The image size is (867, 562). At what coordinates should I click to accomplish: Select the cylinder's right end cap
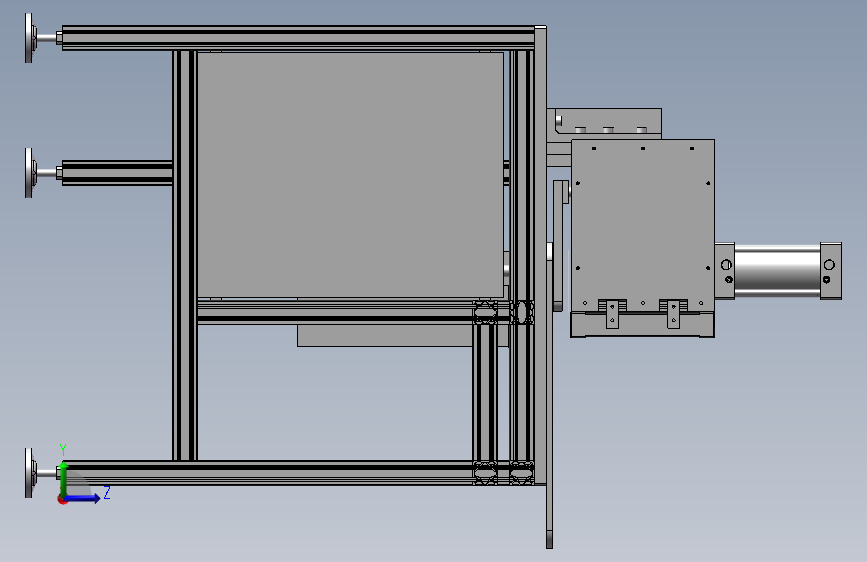pyautogui.click(x=831, y=271)
